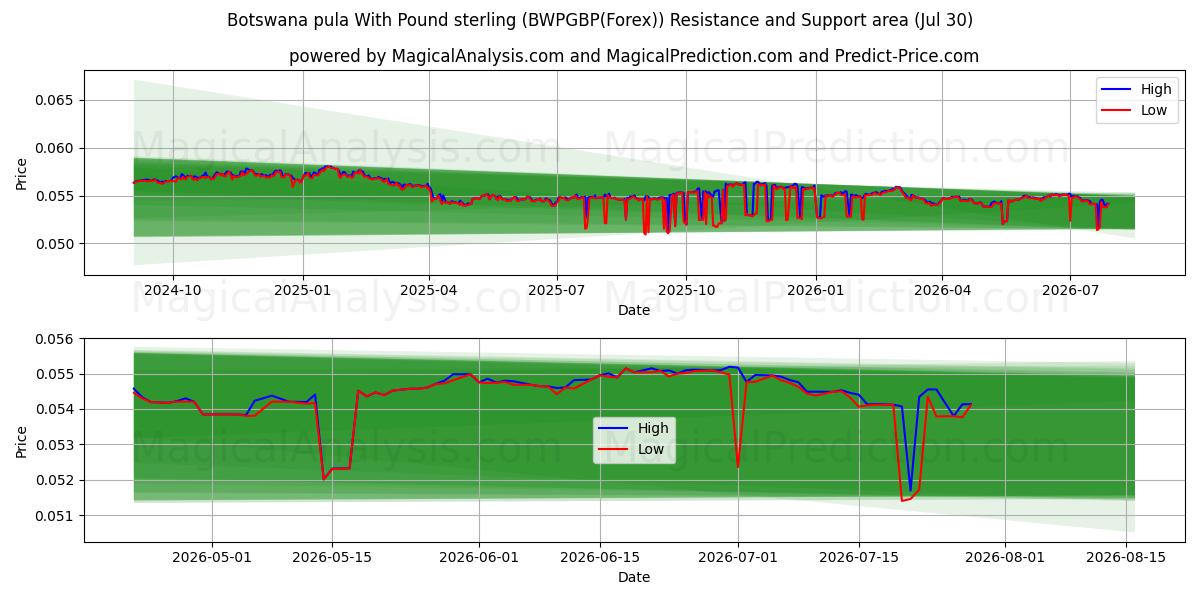Click the 'Date' axis label under bottom chart
This screenshot has height=600, width=1200.
pyautogui.click(x=634, y=577)
